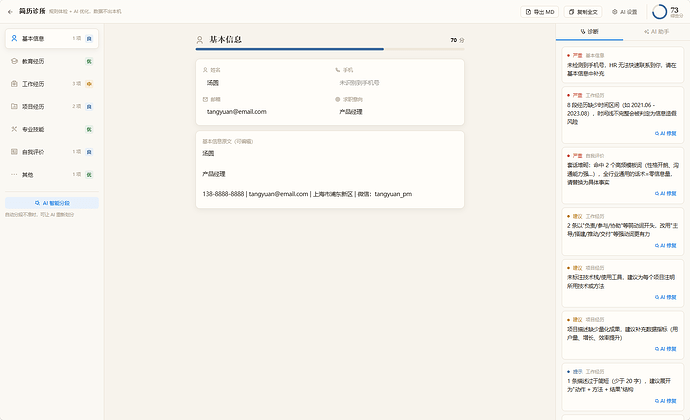Image resolution: width=690 pixels, height=420 pixels.
Task: Click the envelope icon beside 邮箱 label
Action: (205, 99)
